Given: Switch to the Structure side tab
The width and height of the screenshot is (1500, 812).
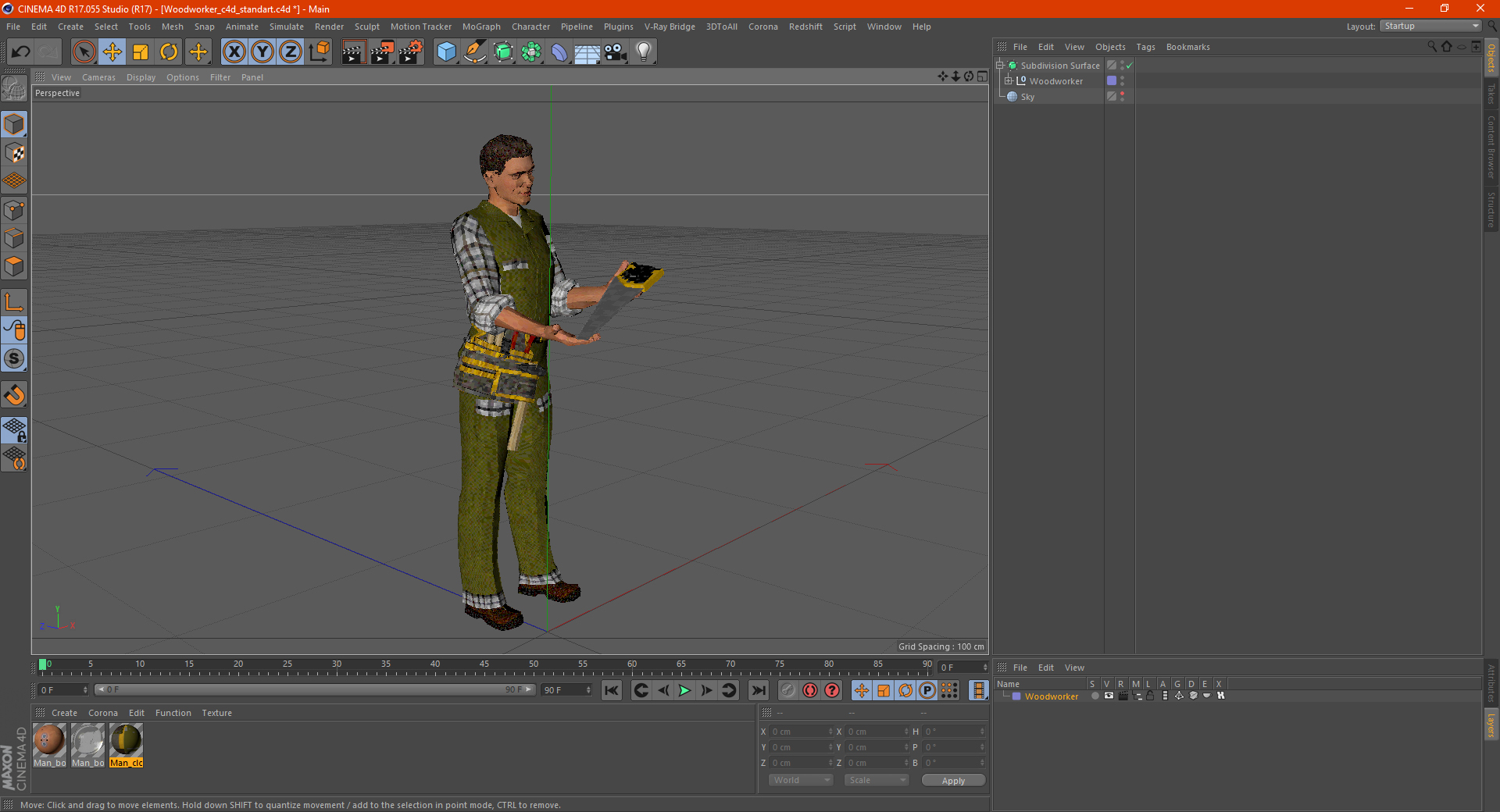Looking at the screenshot, I should tap(1491, 209).
